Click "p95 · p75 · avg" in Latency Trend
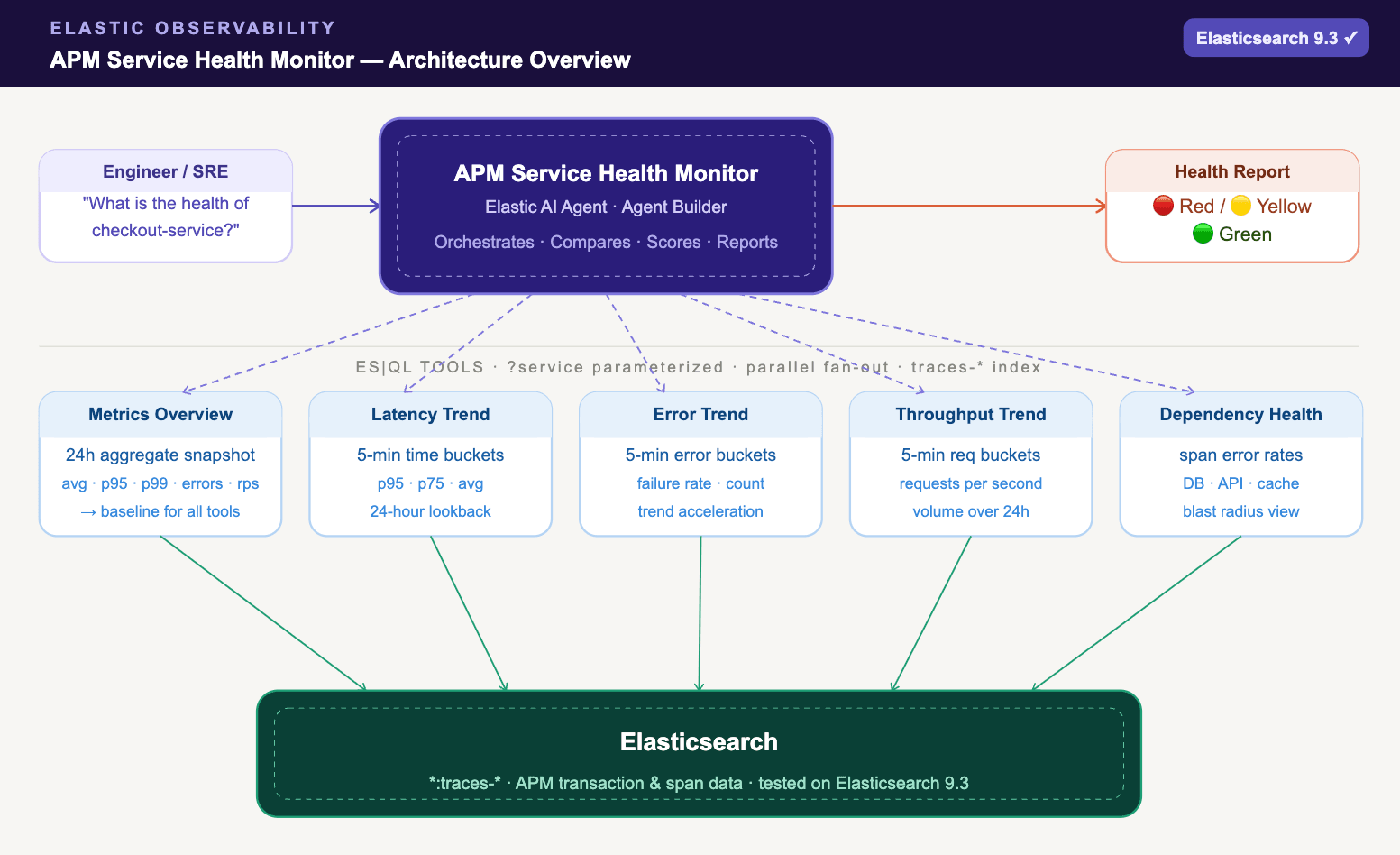This screenshot has width=1400, height=855. coord(430,483)
